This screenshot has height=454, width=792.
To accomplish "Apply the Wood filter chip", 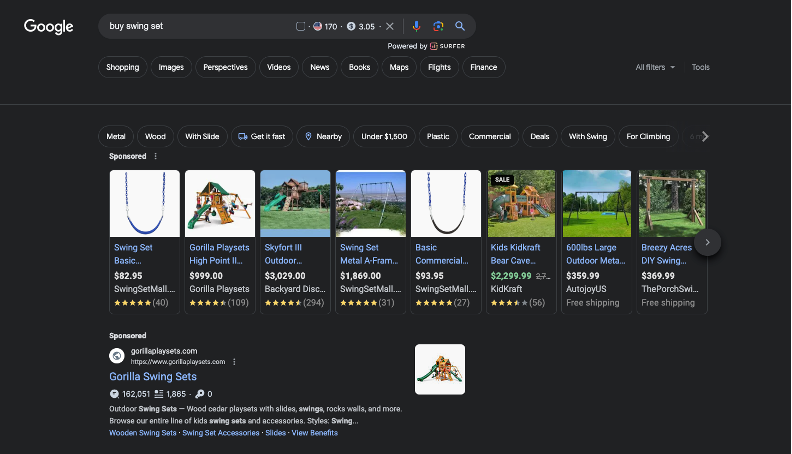I will pyautogui.click(x=156, y=136).
